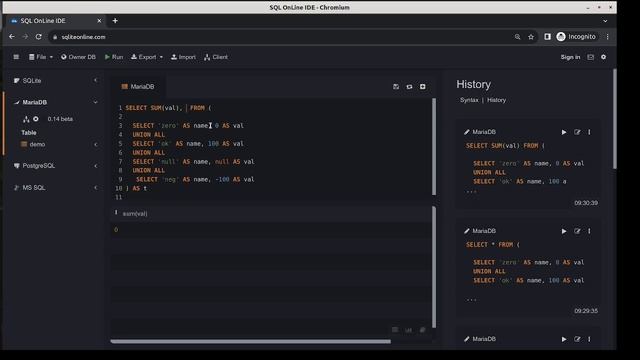Viewport: 640px width, 360px height.
Task: Select the MS SQL database in the sidebar
Action: 33,188
